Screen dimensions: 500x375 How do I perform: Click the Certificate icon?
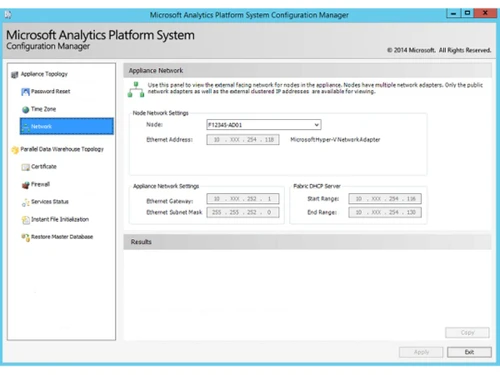[x=25, y=167]
